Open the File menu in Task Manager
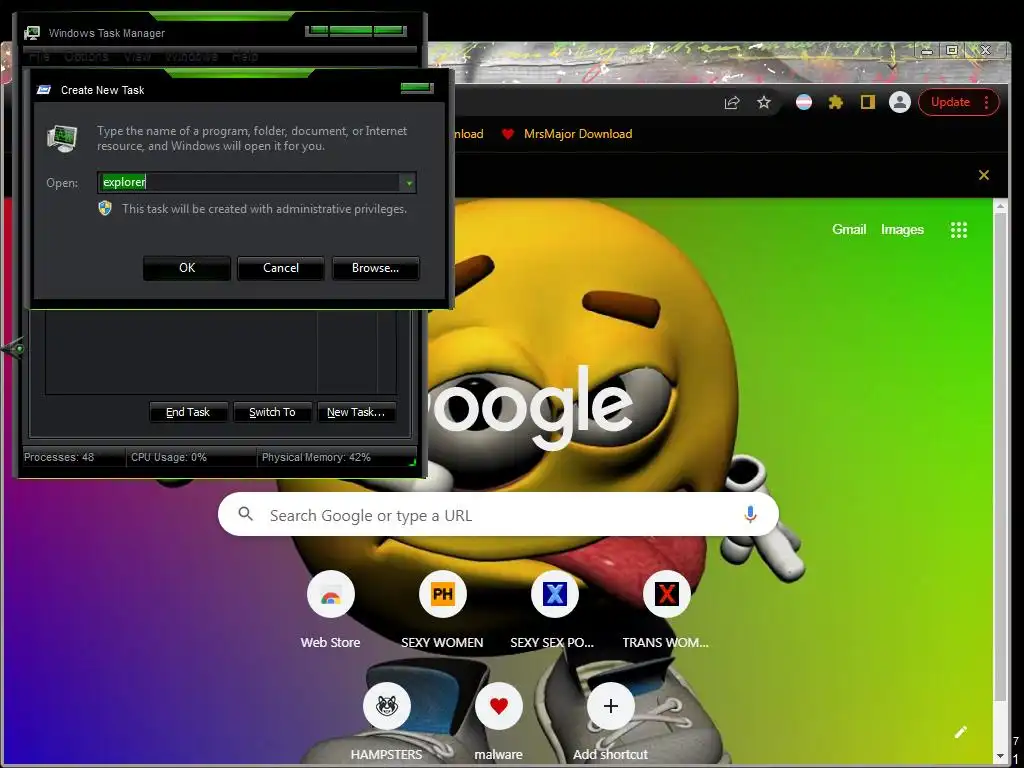 pyautogui.click(x=39, y=57)
